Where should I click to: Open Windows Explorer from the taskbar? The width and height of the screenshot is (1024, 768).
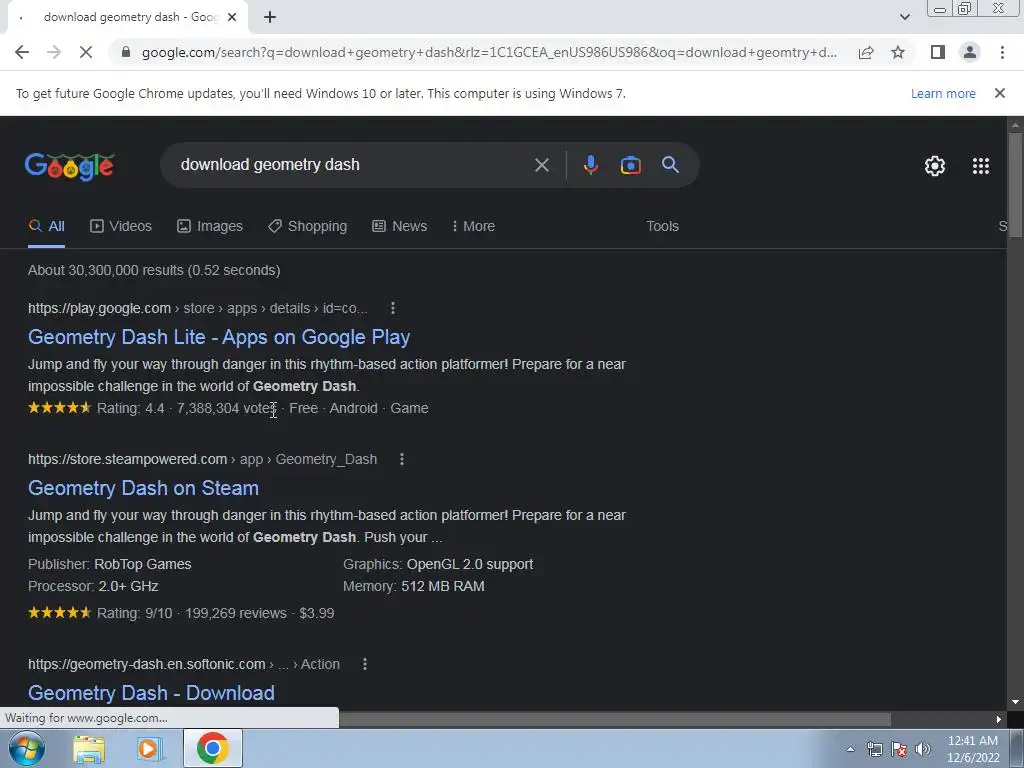pyautogui.click(x=89, y=748)
